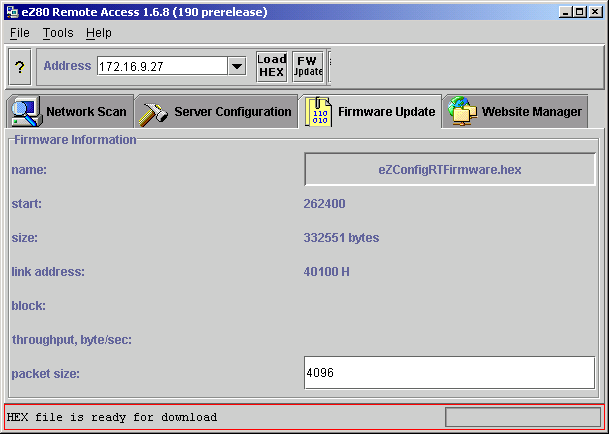Screen dimensions: 609x434
Task: Click the toolbar drag handle beside FW Update
Action: (329, 67)
